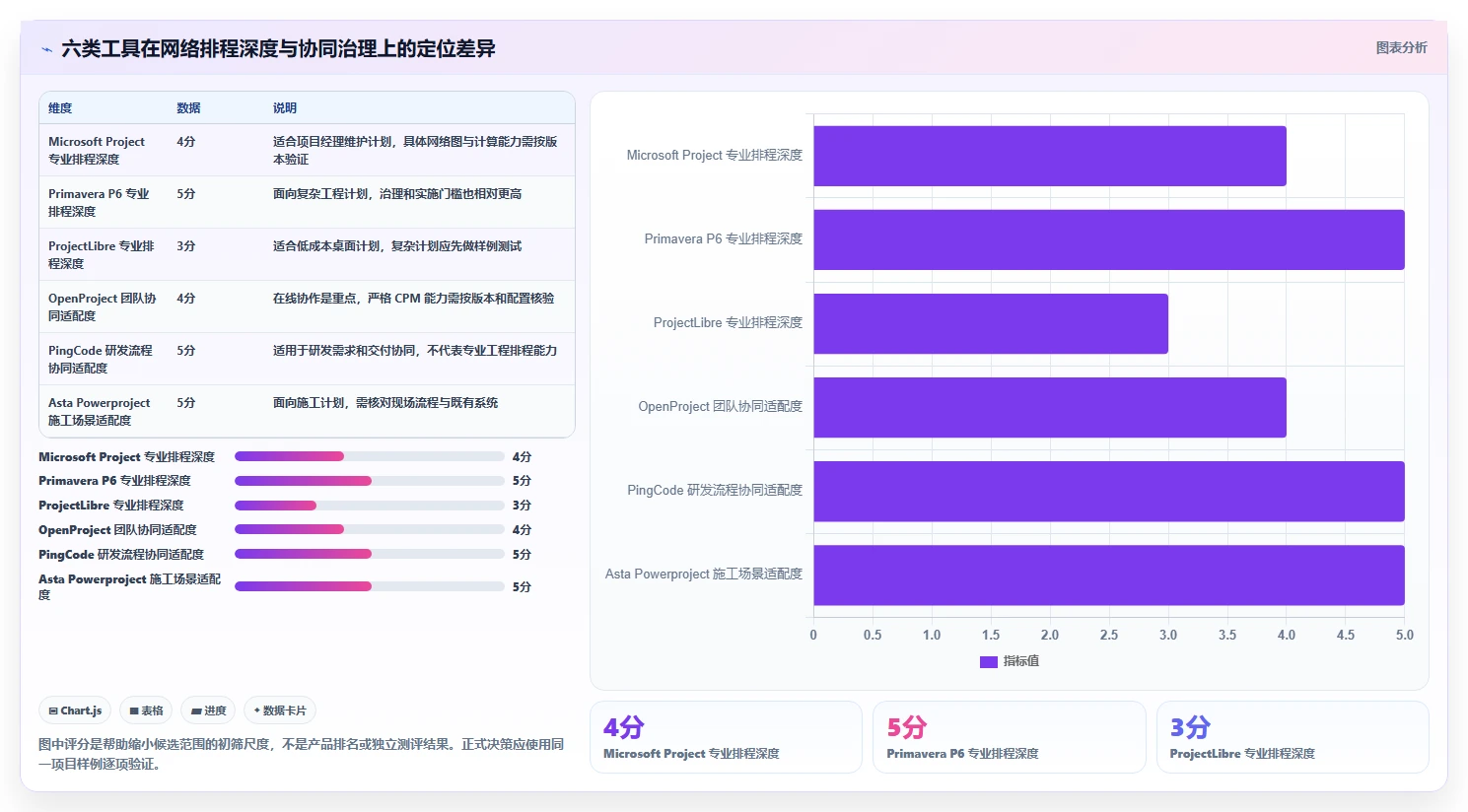The height and width of the screenshot is (812, 1468).
Task: Click the 进度 tag chip
Action: (x=208, y=710)
